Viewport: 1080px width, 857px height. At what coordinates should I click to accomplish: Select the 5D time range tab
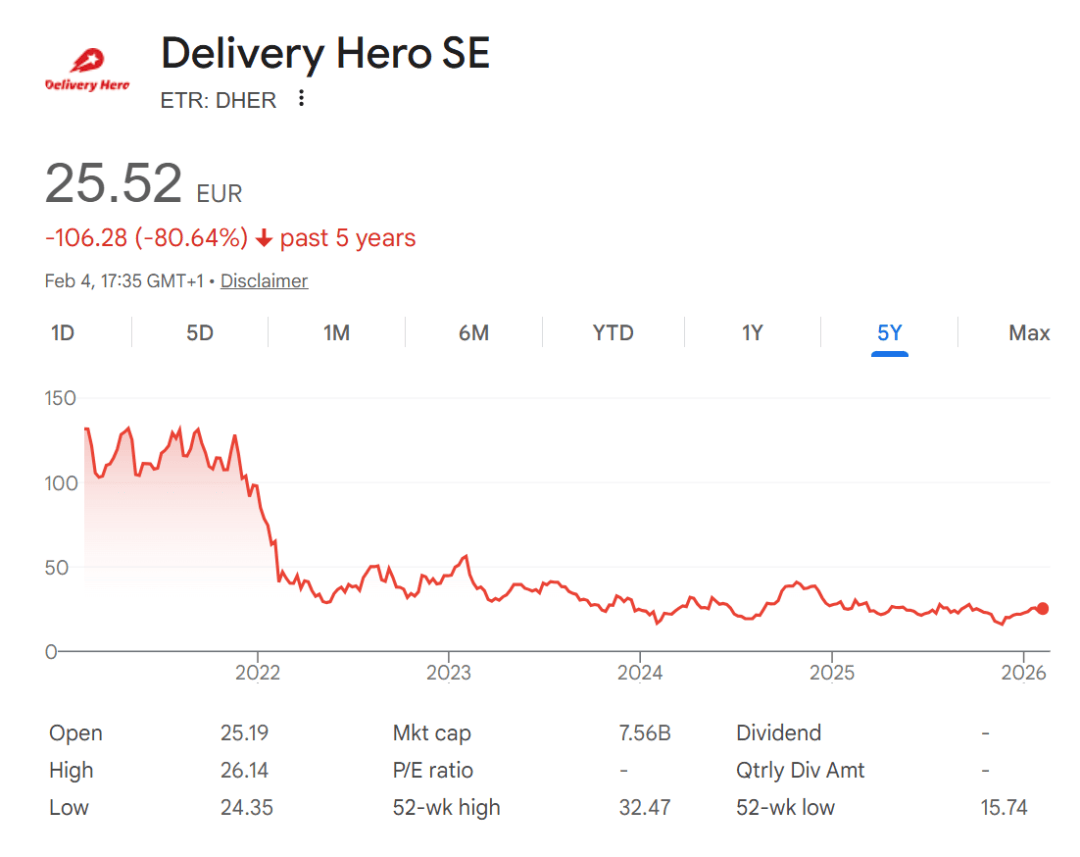200,333
